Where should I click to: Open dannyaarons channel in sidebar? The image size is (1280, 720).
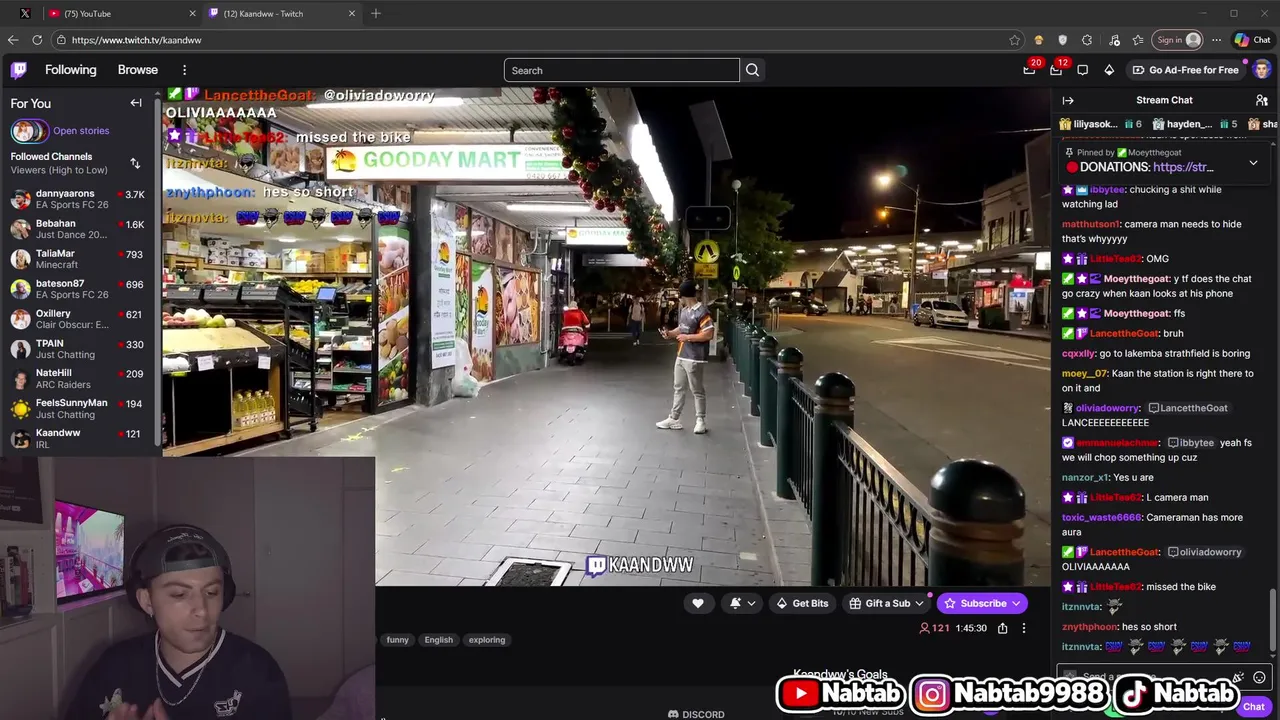(x=78, y=200)
